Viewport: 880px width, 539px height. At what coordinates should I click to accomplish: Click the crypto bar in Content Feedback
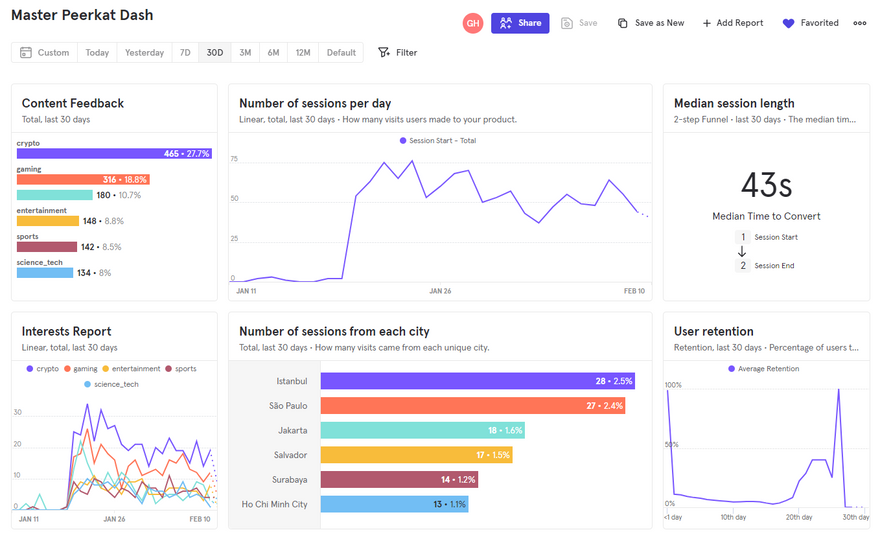click(114, 154)
